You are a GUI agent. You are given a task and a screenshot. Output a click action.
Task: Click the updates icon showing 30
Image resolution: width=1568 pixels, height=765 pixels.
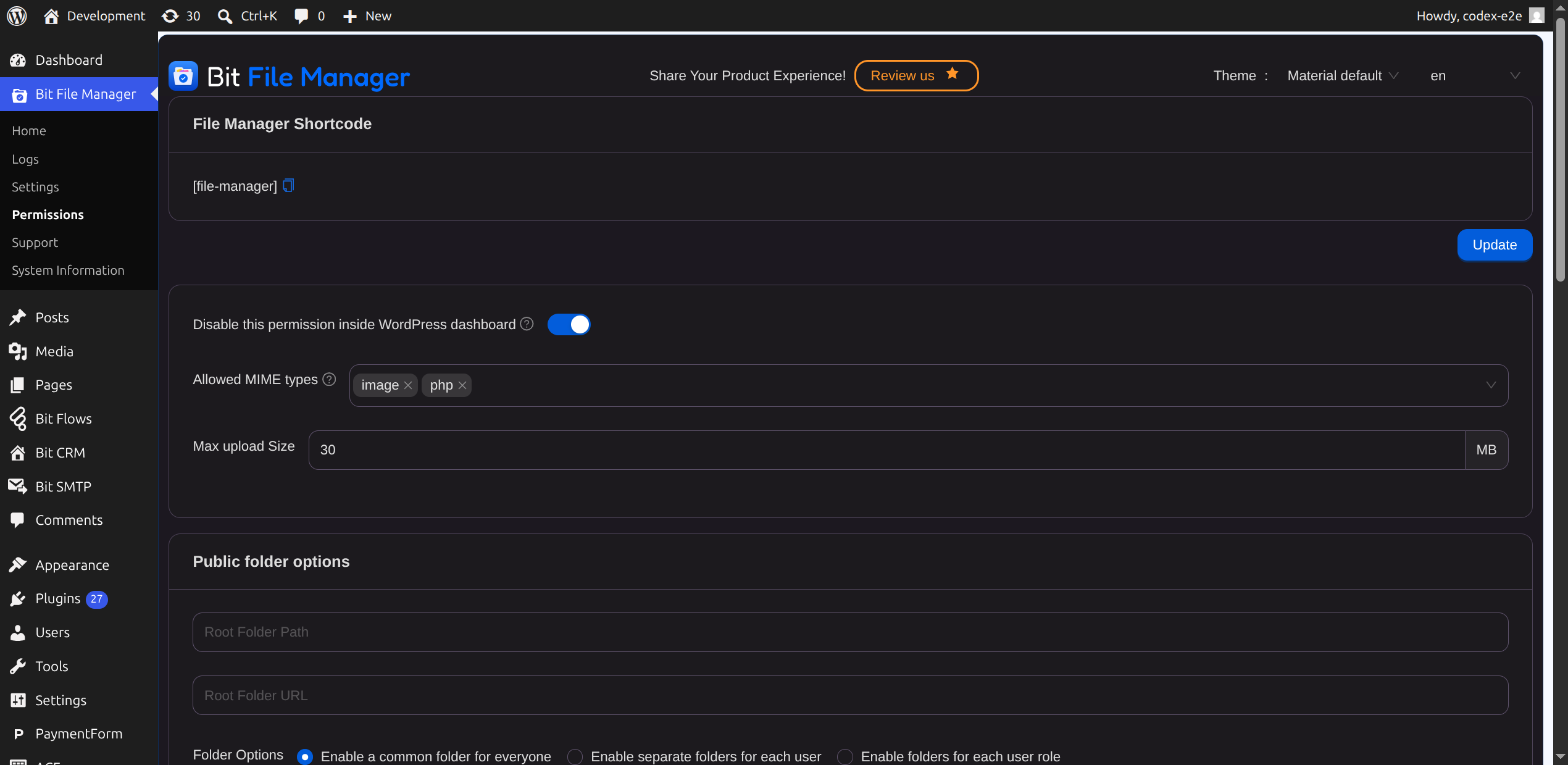[x=170, y=16]
